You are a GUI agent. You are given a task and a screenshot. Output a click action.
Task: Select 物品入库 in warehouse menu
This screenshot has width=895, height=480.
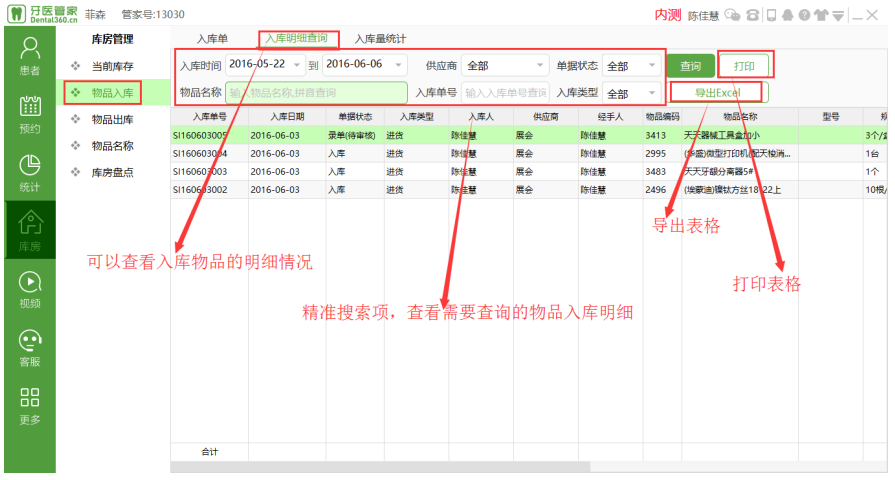point(112,92)
